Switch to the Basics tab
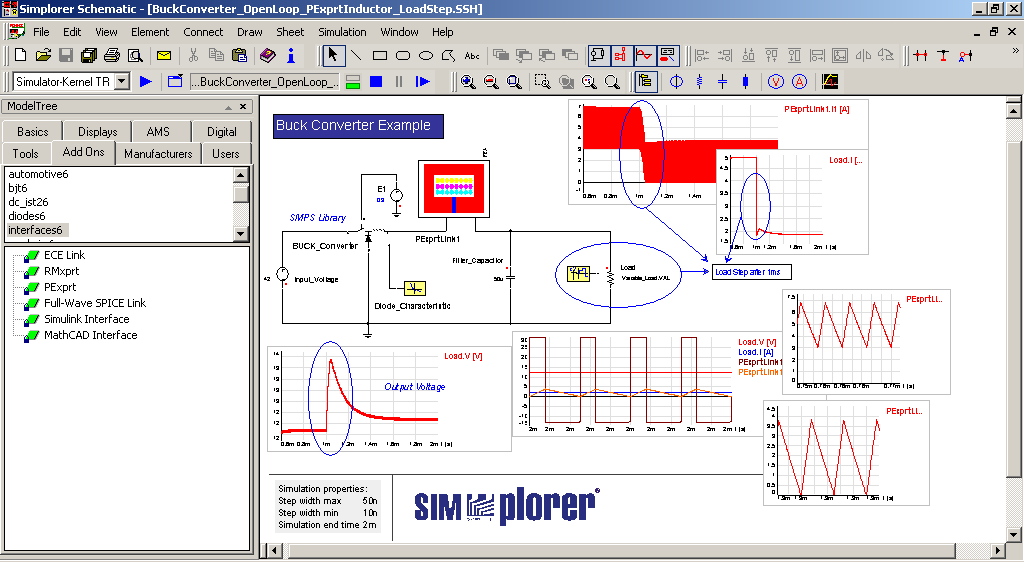 coord(33,132)
